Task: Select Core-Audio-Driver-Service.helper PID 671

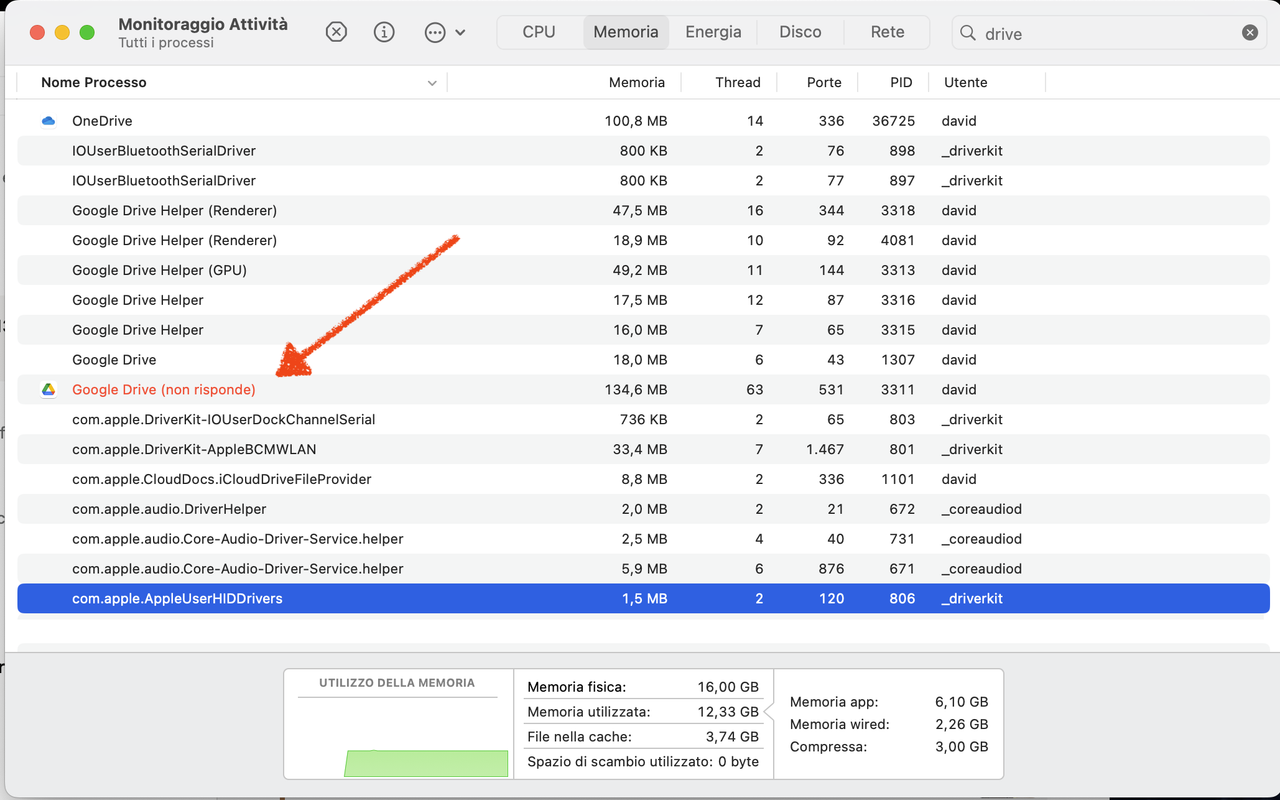Action: tap(643, 569)
